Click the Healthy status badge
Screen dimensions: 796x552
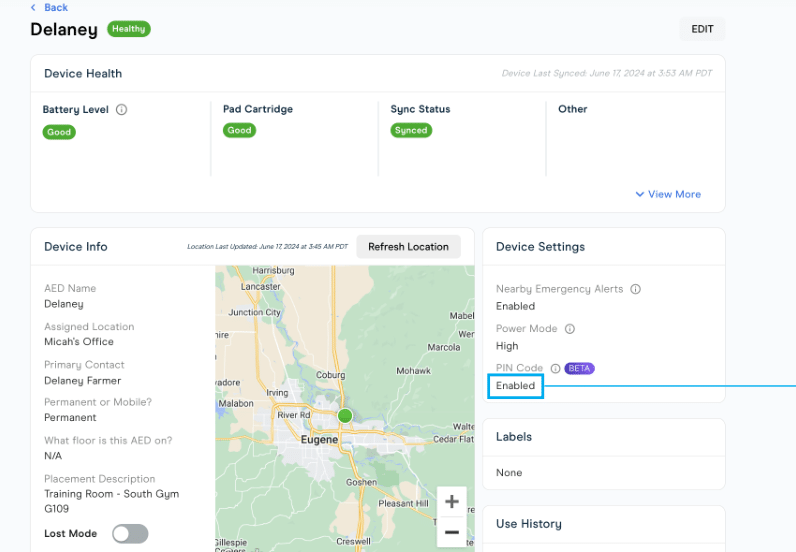click(128, 29)
